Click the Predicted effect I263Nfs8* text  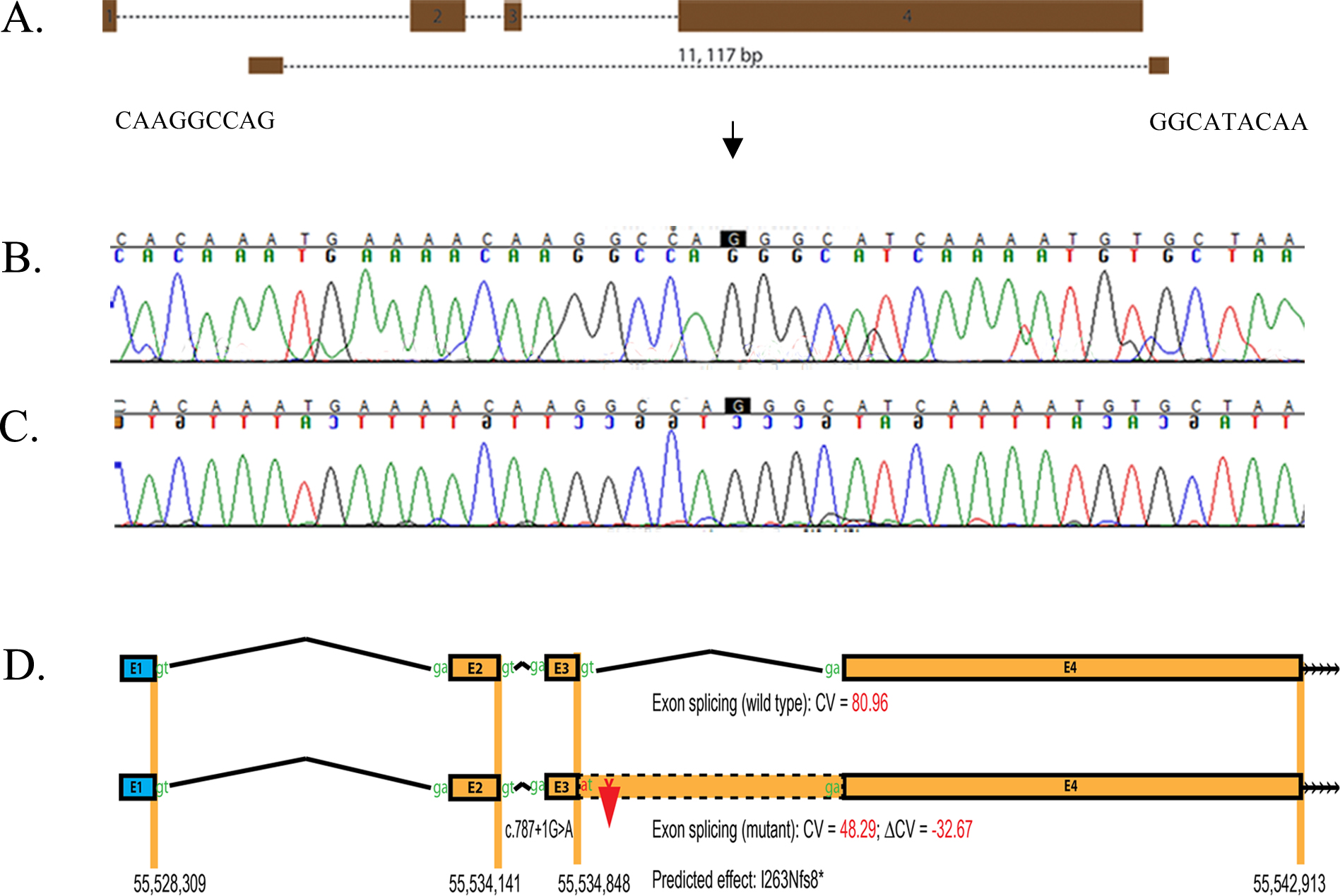coord(737,880)
